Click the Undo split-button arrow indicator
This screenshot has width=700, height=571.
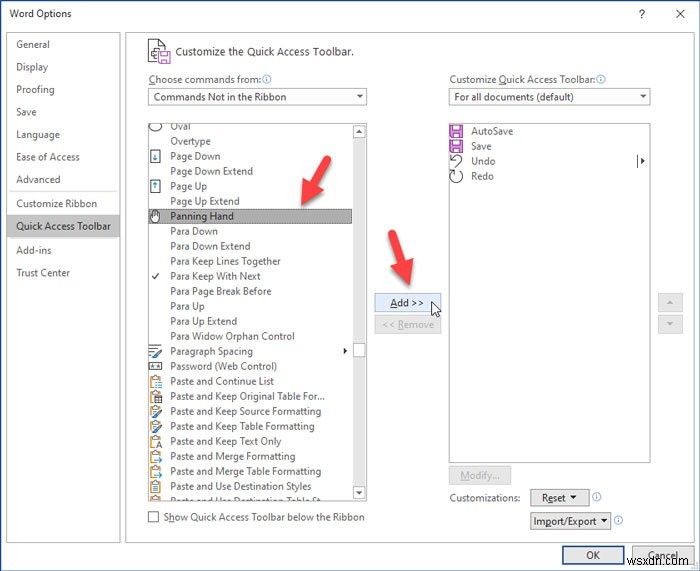click(x=641, y=161)
